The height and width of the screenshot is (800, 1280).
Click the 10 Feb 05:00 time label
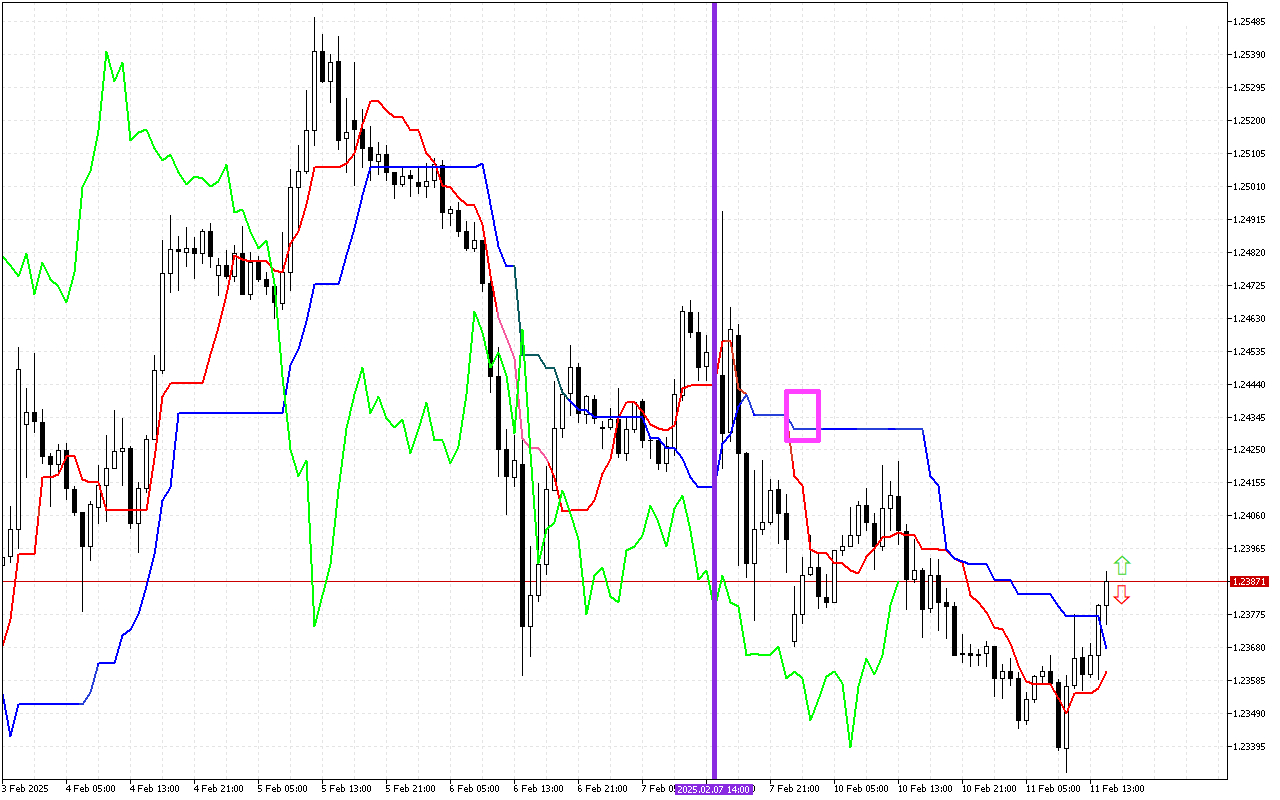coord(861,789)
